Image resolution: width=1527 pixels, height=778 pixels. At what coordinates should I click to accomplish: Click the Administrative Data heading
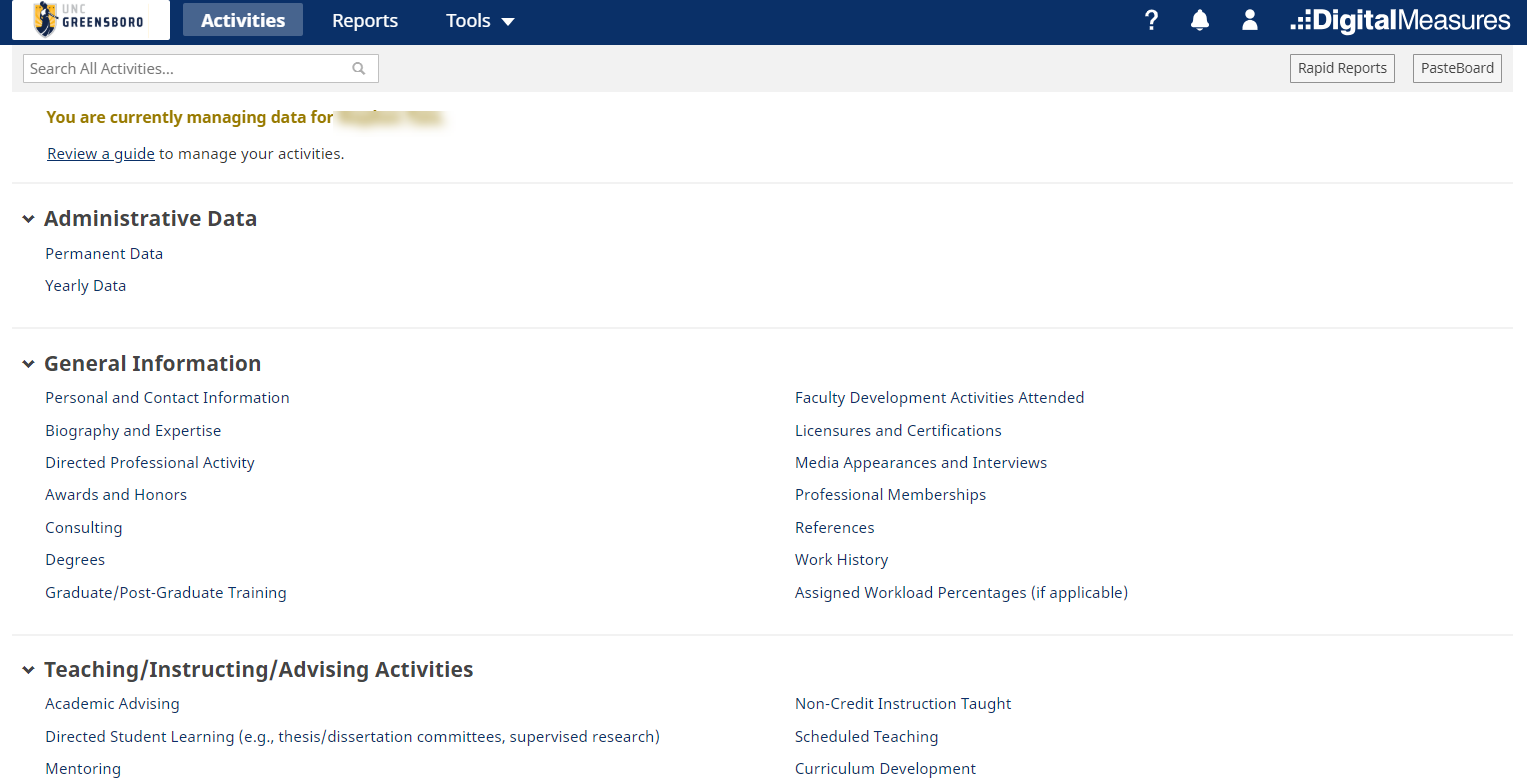tap(150, 219)
